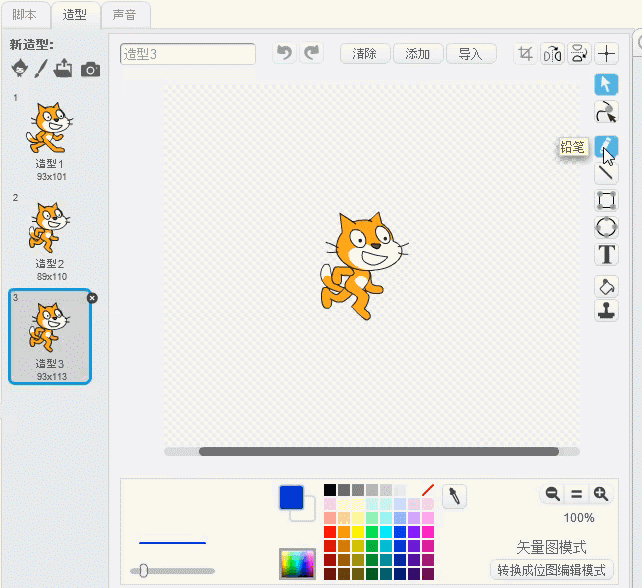Select the ellipse tool
642x588 pixels.
606,227
